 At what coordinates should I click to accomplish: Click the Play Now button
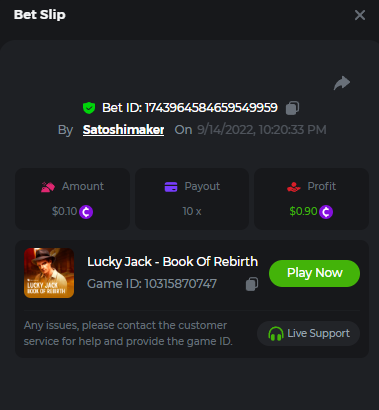coord(315,273)
